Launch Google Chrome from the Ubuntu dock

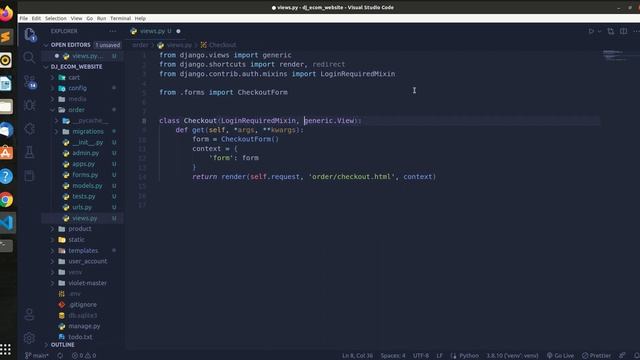click(x=6, y=200)
